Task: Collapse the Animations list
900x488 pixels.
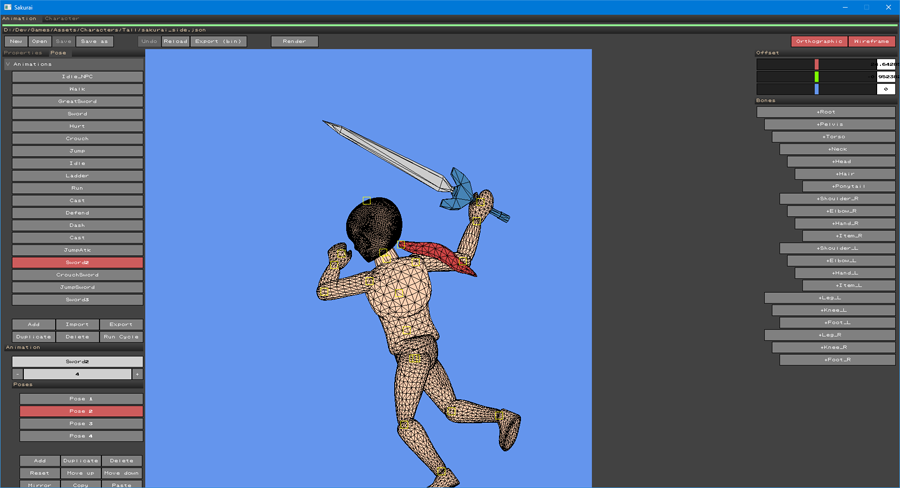Action: click(8, 64)
